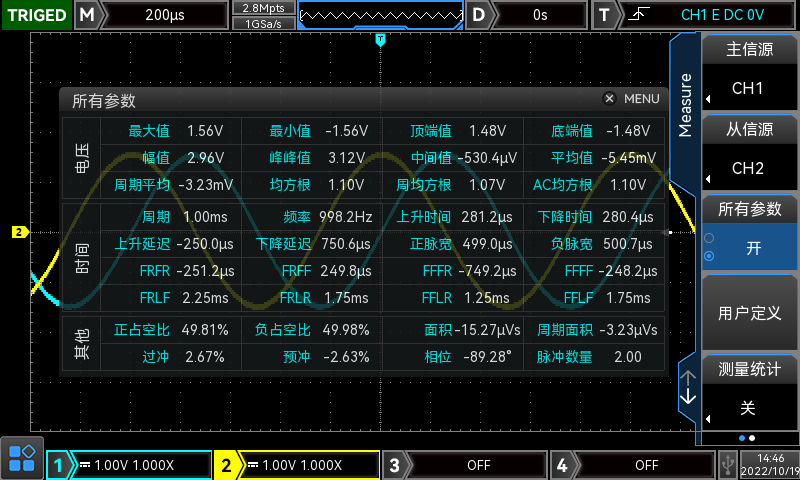This screenshot has width=800, height=480.
Task: Open the 200µs timebase setting
Action: tap(164, 15)
